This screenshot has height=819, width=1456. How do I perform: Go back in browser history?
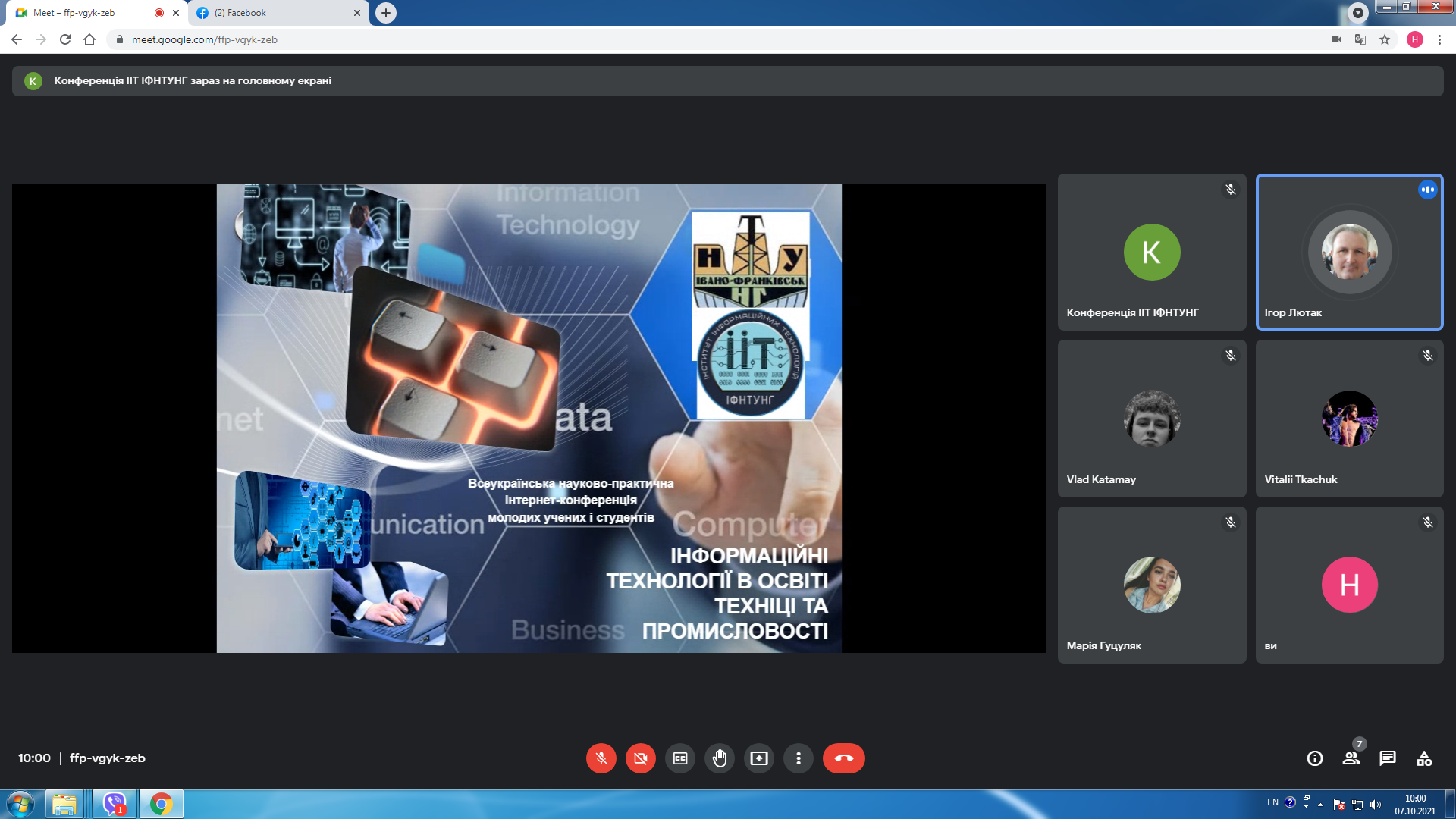coord(17,39)
